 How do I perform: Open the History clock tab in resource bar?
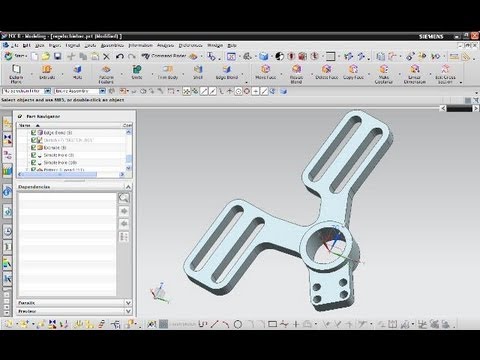[x=8, y=231]
